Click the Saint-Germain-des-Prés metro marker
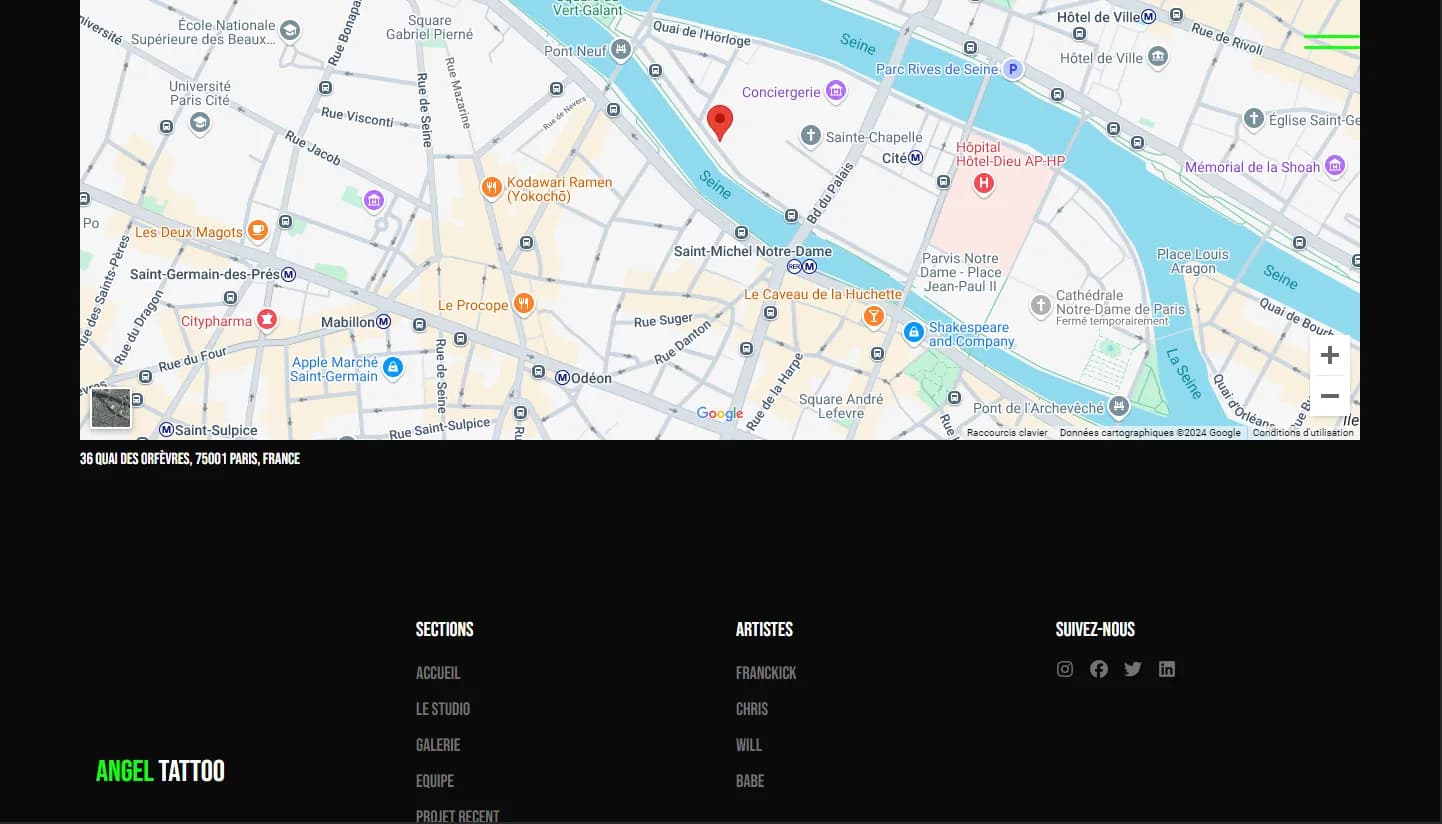The image size is (1442, 824). pyautogui.click(x=289, y=274)
